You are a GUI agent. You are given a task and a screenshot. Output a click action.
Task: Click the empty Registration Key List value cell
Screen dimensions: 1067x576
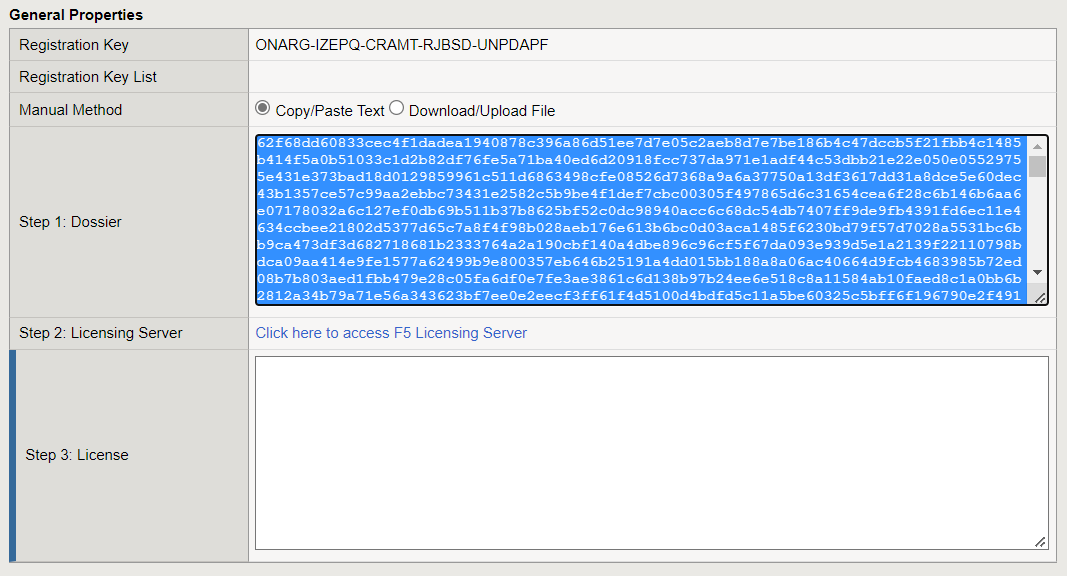click(651, 77)
